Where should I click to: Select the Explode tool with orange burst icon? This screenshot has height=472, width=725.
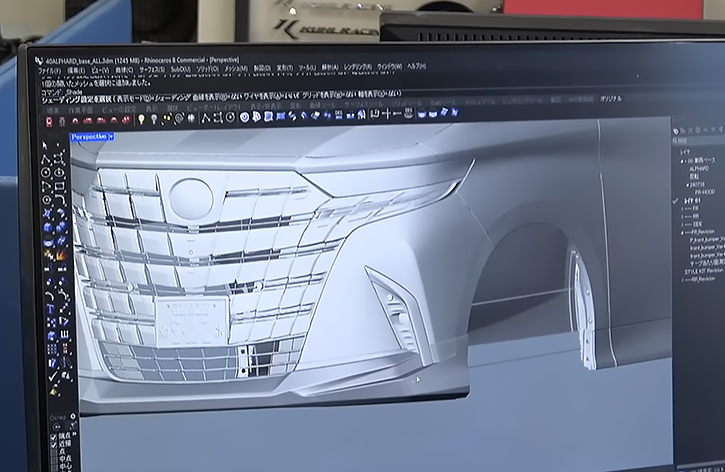(x=61, y=255)
